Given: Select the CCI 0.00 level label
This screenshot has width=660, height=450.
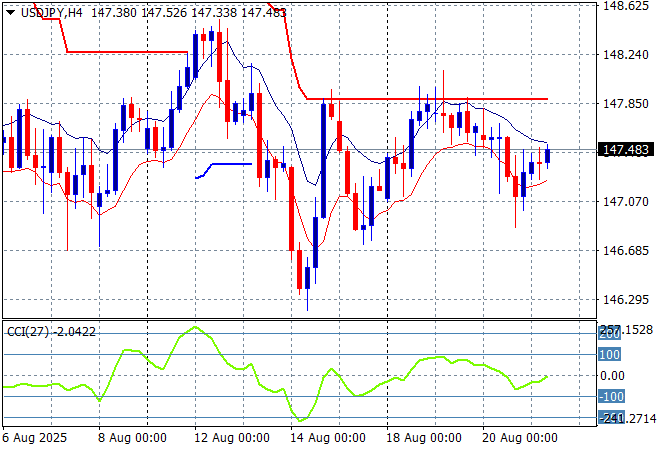Looking at the screenshot, I should pos(612,375).
